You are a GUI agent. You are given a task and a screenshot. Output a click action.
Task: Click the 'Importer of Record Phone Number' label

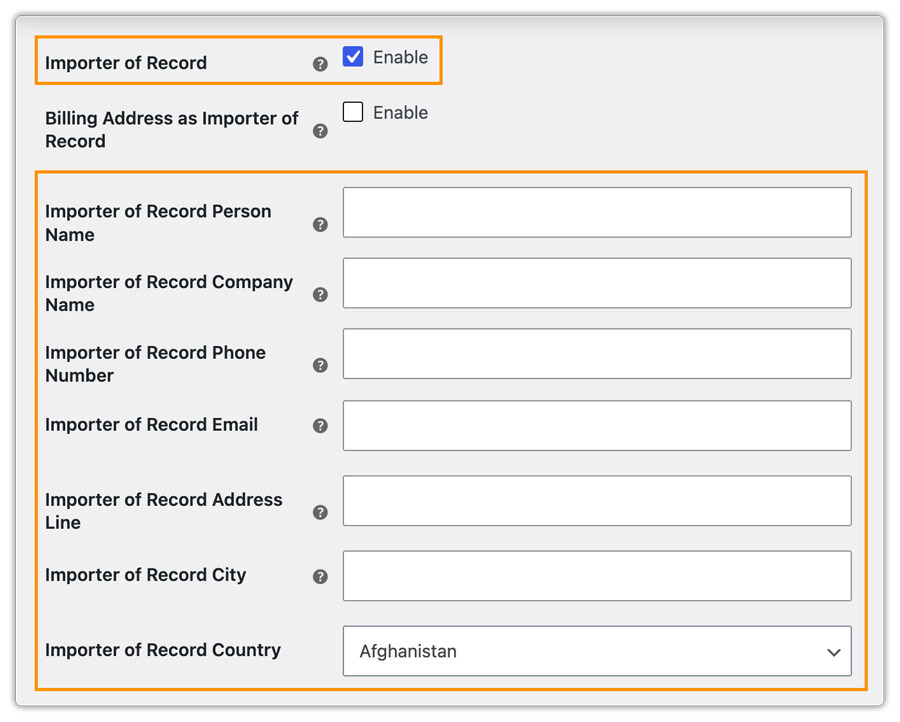pos(156,364)
